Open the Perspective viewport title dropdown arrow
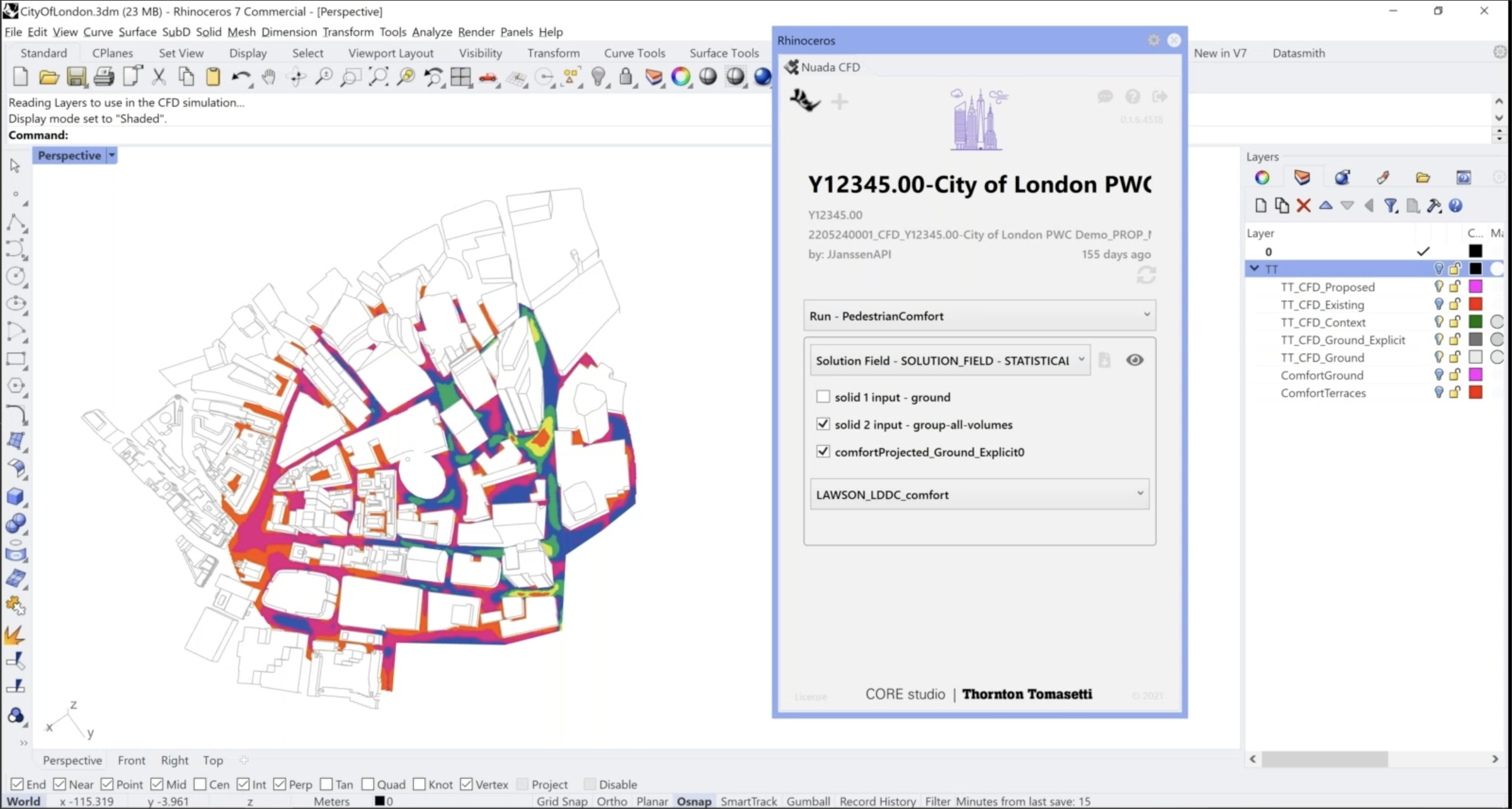Screen dimensions: 1512x809 click(x=112, y=155)
